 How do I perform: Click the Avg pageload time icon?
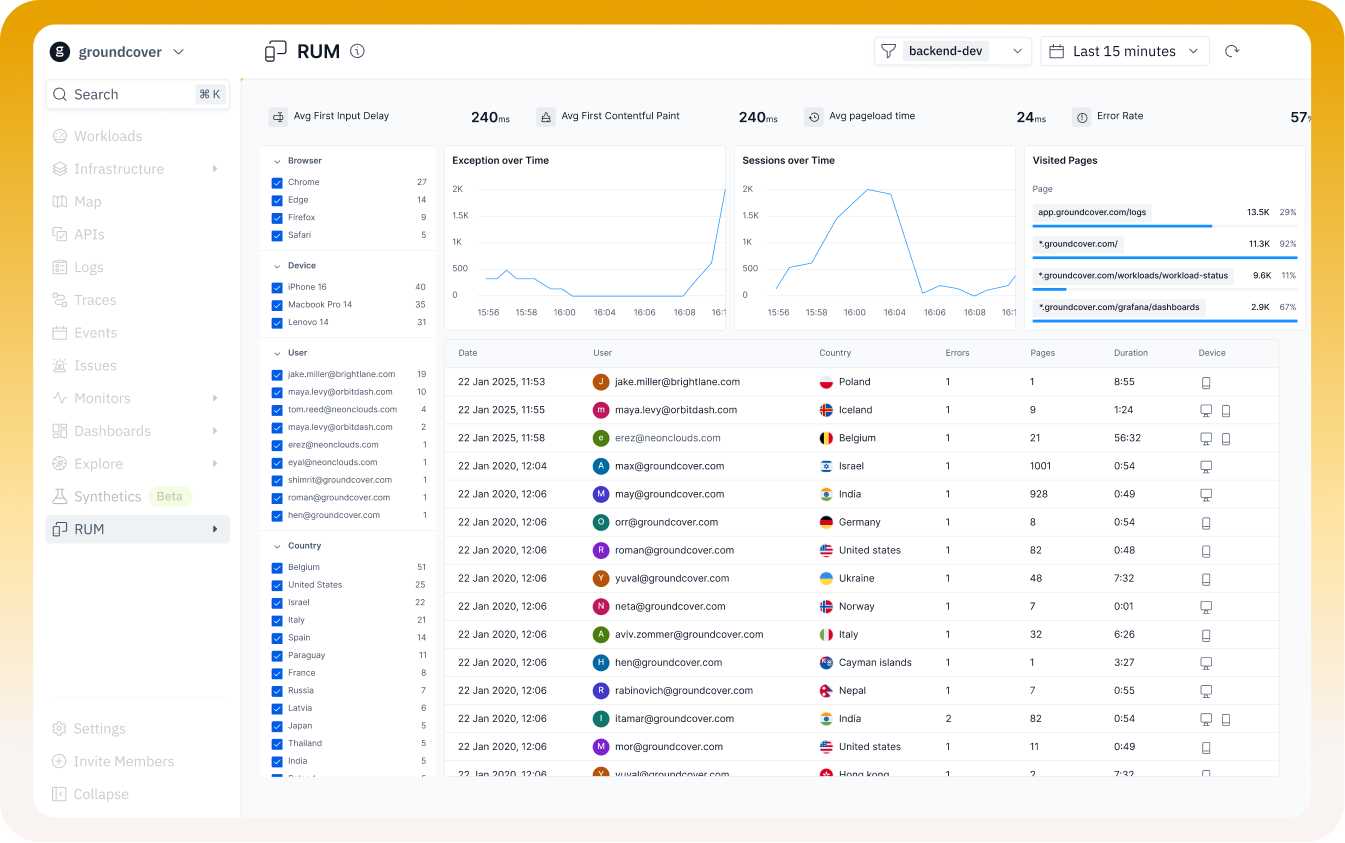[814, 117]
